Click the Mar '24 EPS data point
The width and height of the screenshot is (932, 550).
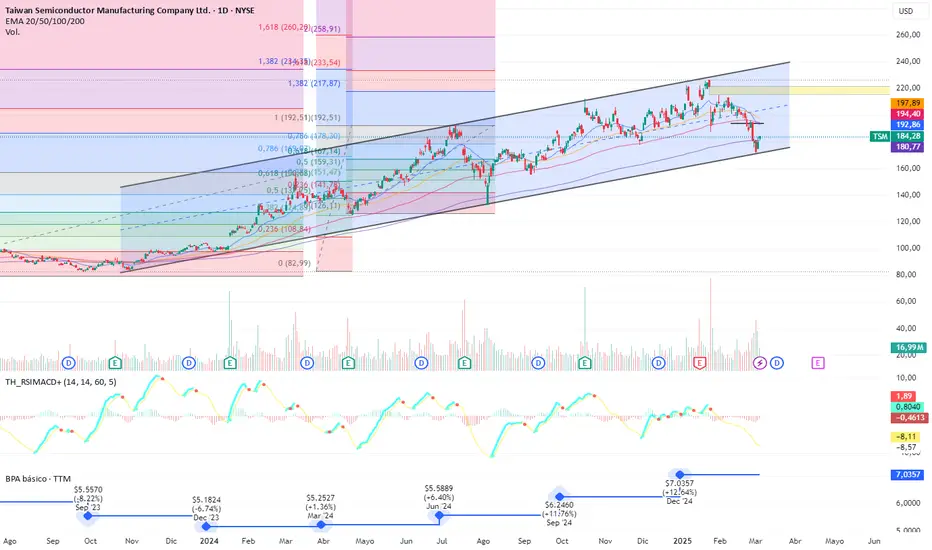pos(321,524)
